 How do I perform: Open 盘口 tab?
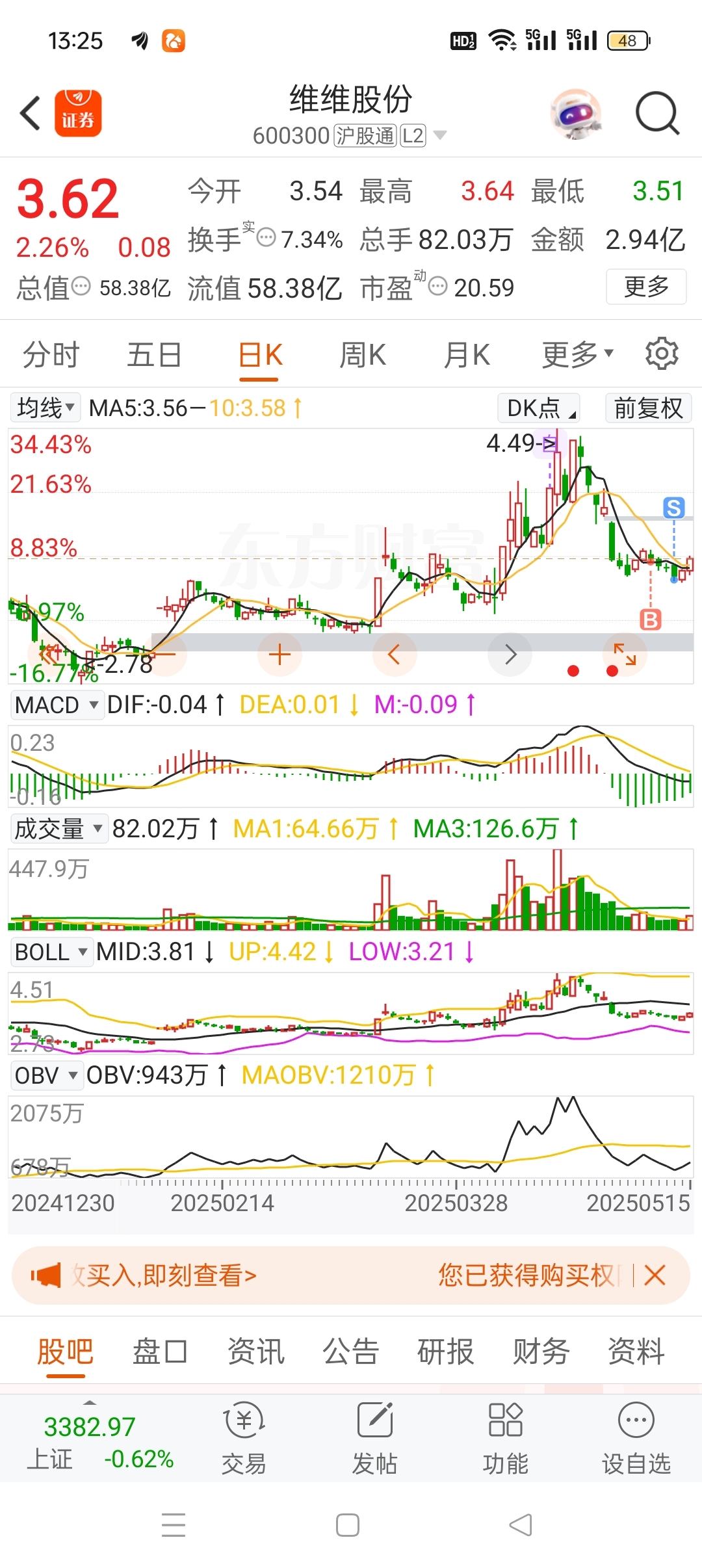tap(160, 1352)
